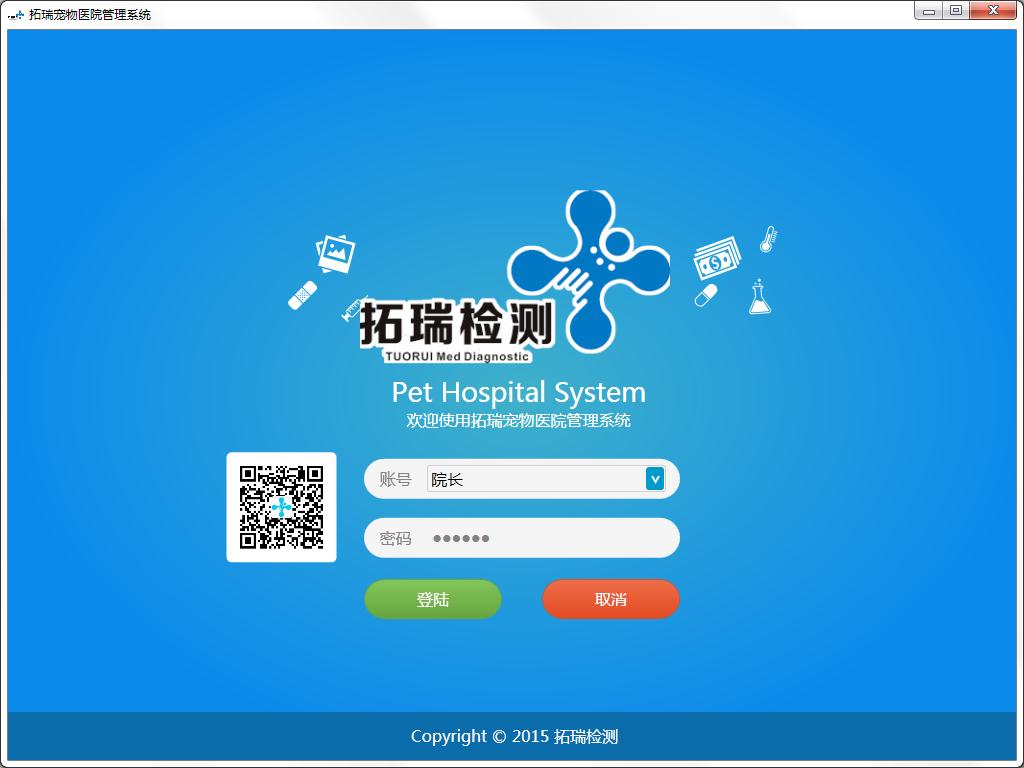Click the thermometer icon
This screenshot has height=768, width=1024.
(x=769, y=239)
